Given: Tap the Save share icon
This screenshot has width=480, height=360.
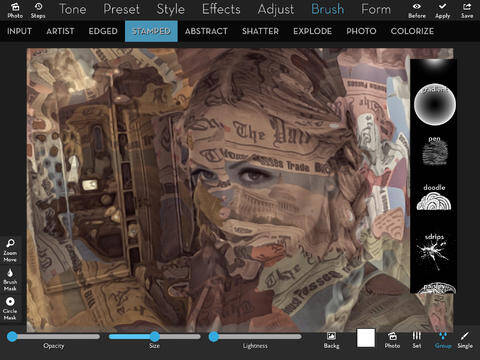Looking at the screenshot, I should [467, 10].
